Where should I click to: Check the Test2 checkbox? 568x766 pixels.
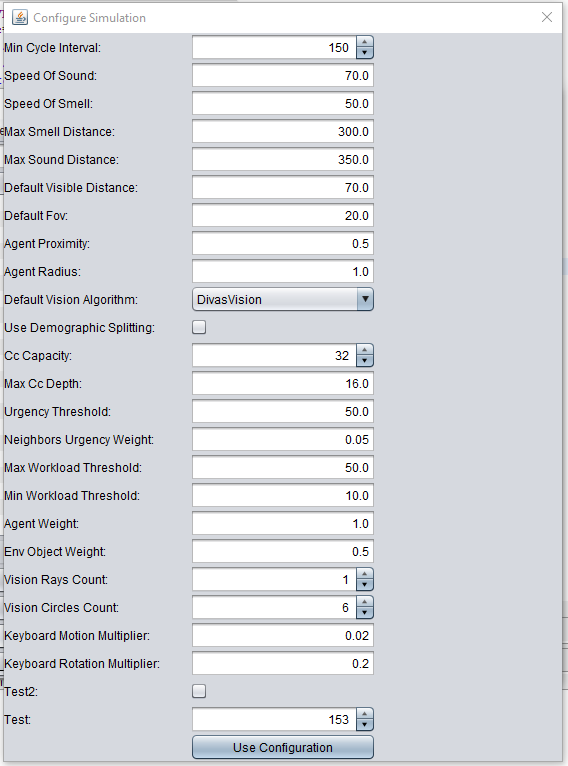coord(199,691)
